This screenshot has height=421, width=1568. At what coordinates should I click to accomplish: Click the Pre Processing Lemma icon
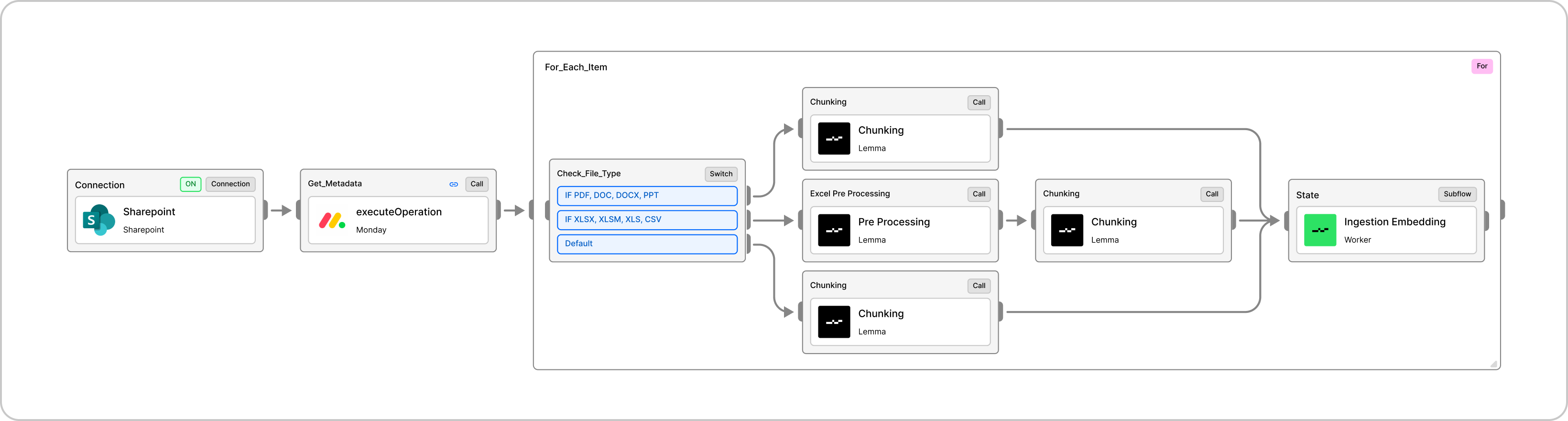[x=834, y=230]
